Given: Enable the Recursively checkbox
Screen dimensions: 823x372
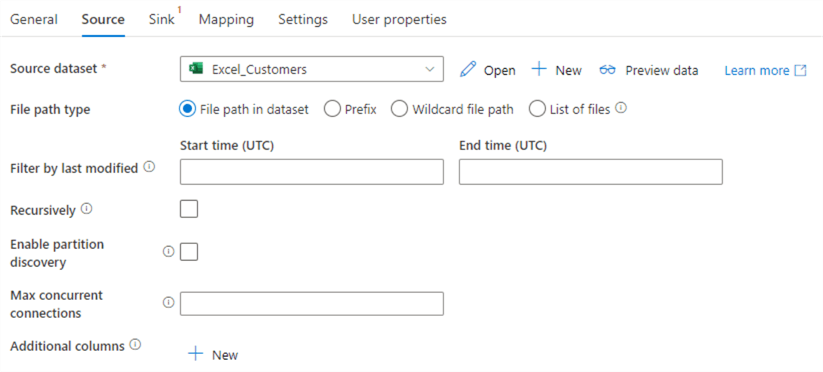Looking at the screenshot, I should pos(189,209).
